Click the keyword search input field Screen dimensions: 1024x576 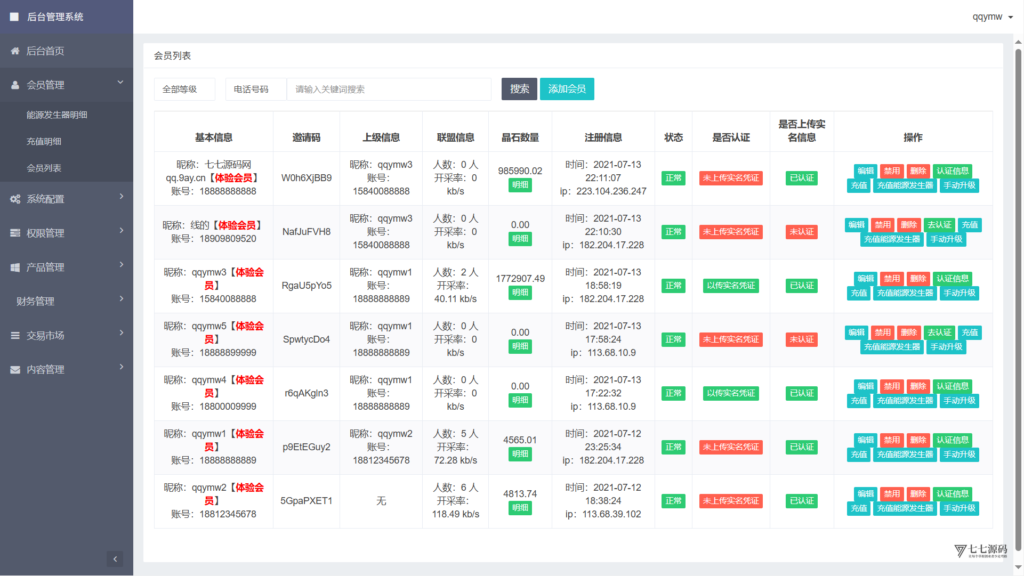[x=389, y=89]
